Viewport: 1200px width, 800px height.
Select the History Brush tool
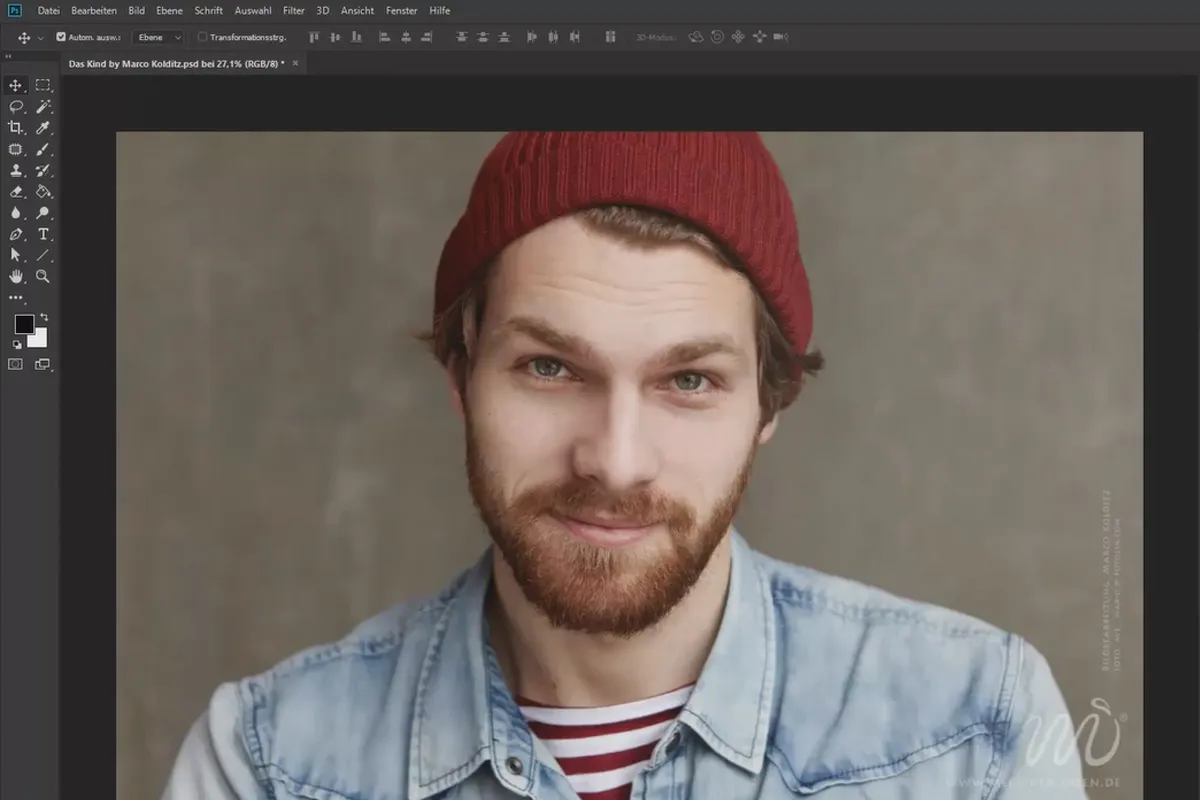[x=43, y=170]
